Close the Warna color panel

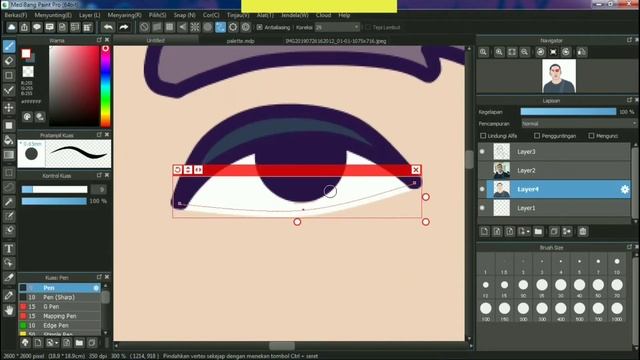pos(107,40)
